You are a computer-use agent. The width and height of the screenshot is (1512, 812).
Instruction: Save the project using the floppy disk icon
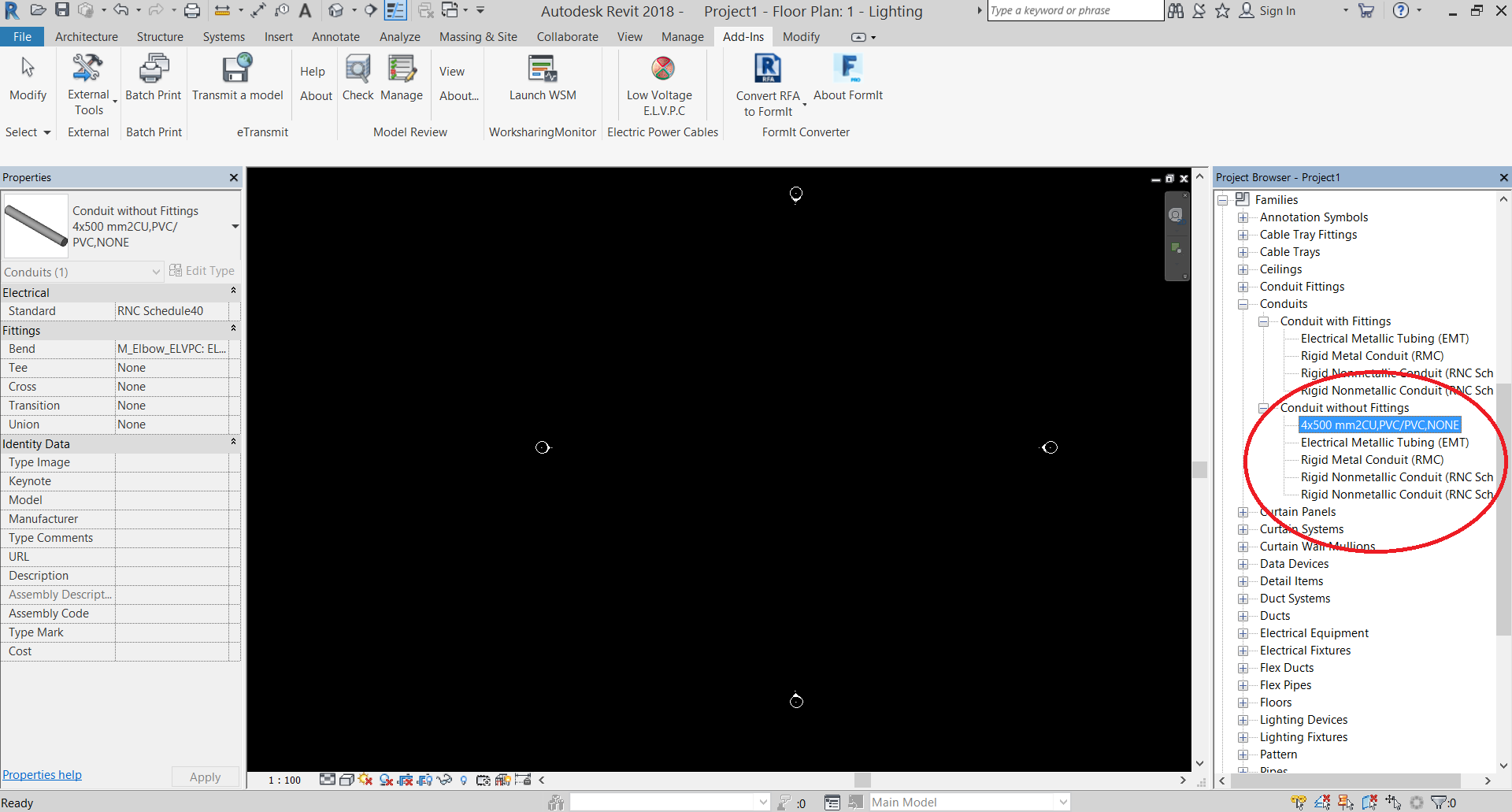62,10
